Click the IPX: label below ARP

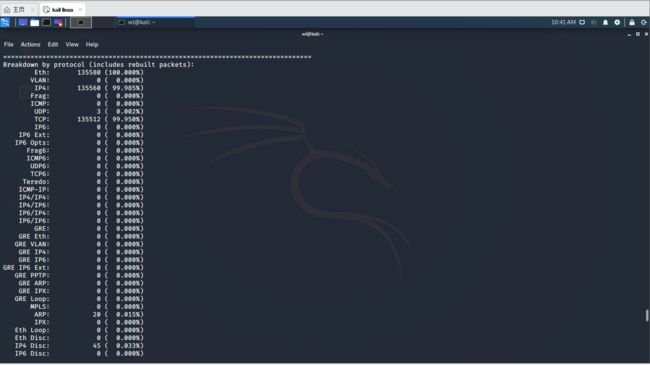click(42, 323)
